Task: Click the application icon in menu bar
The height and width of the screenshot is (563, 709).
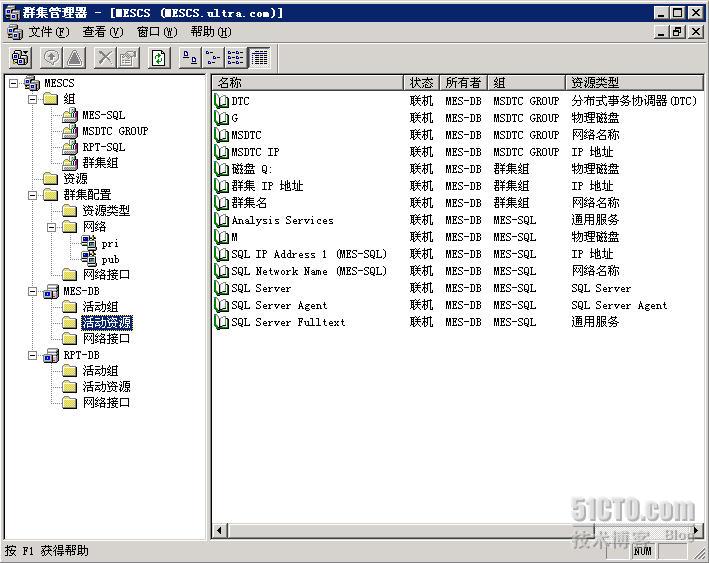Action: [x=15, y=32]
